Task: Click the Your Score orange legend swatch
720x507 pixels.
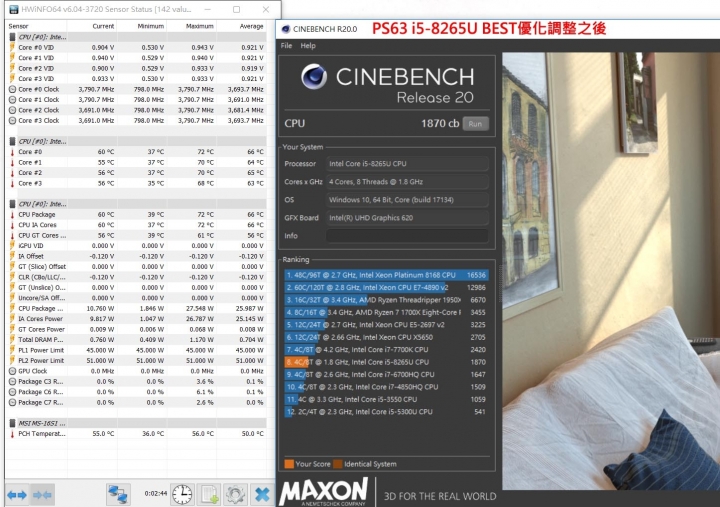Action: [x=289, y=464]
